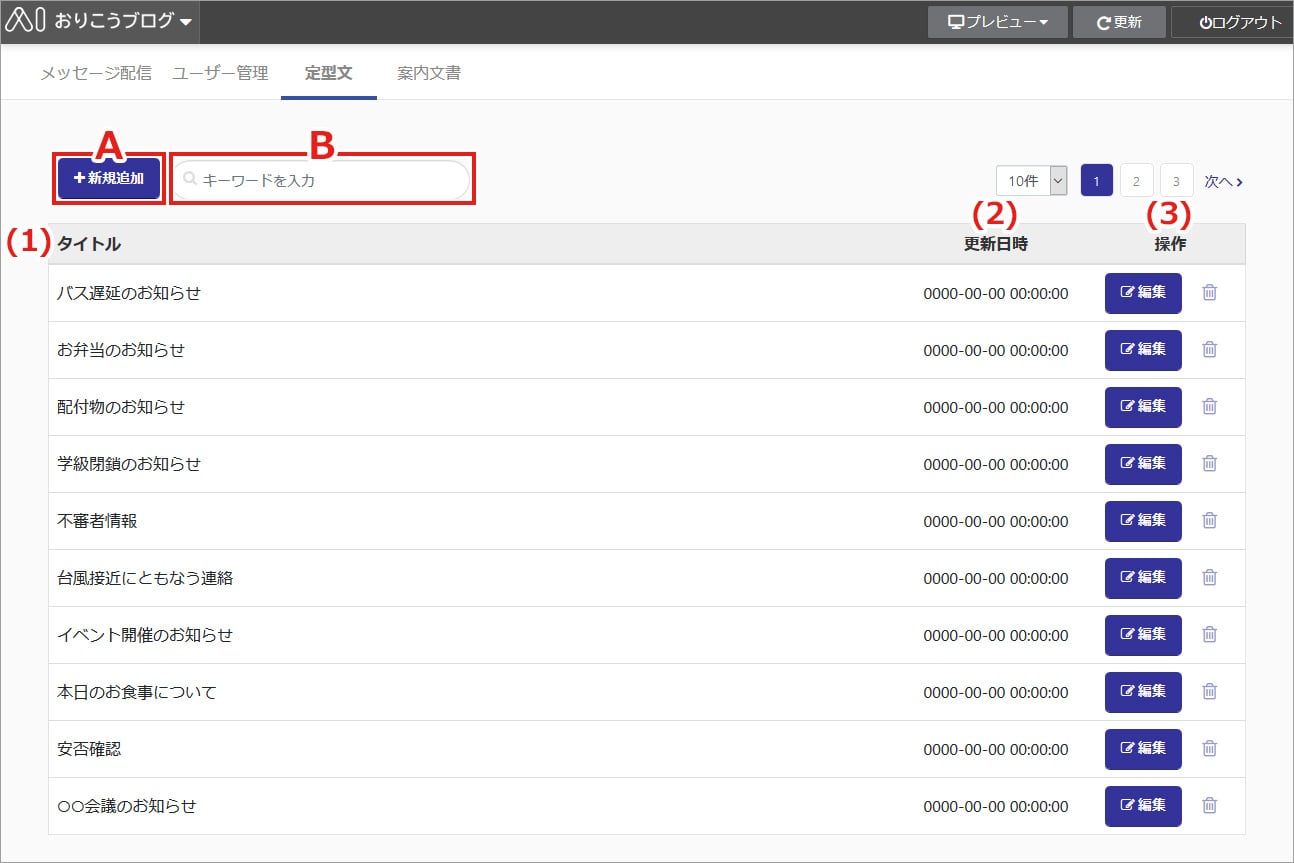Edit the 本日のお食事について template

click(1143, 692)
